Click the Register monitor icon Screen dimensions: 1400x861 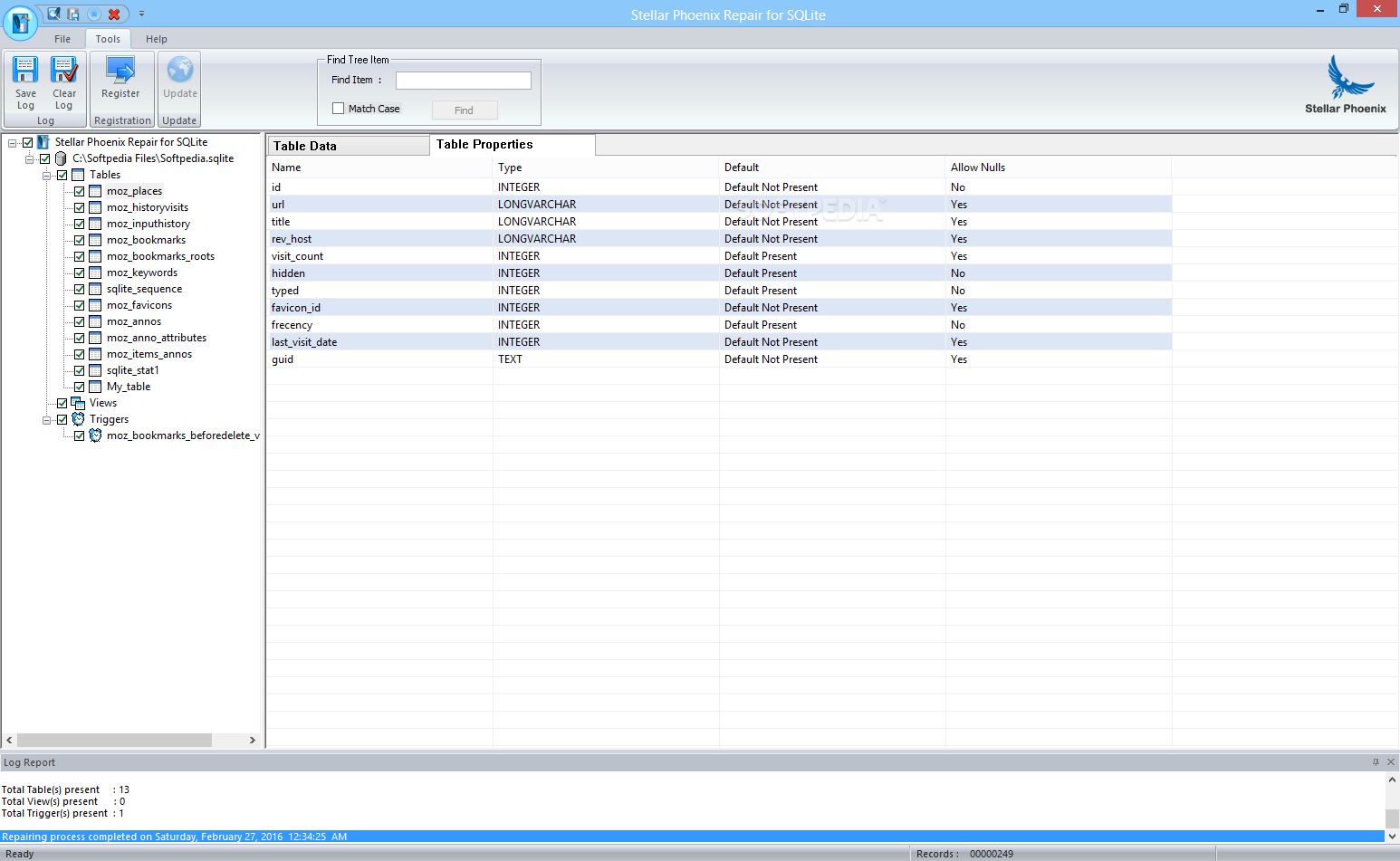click(120, 70)
